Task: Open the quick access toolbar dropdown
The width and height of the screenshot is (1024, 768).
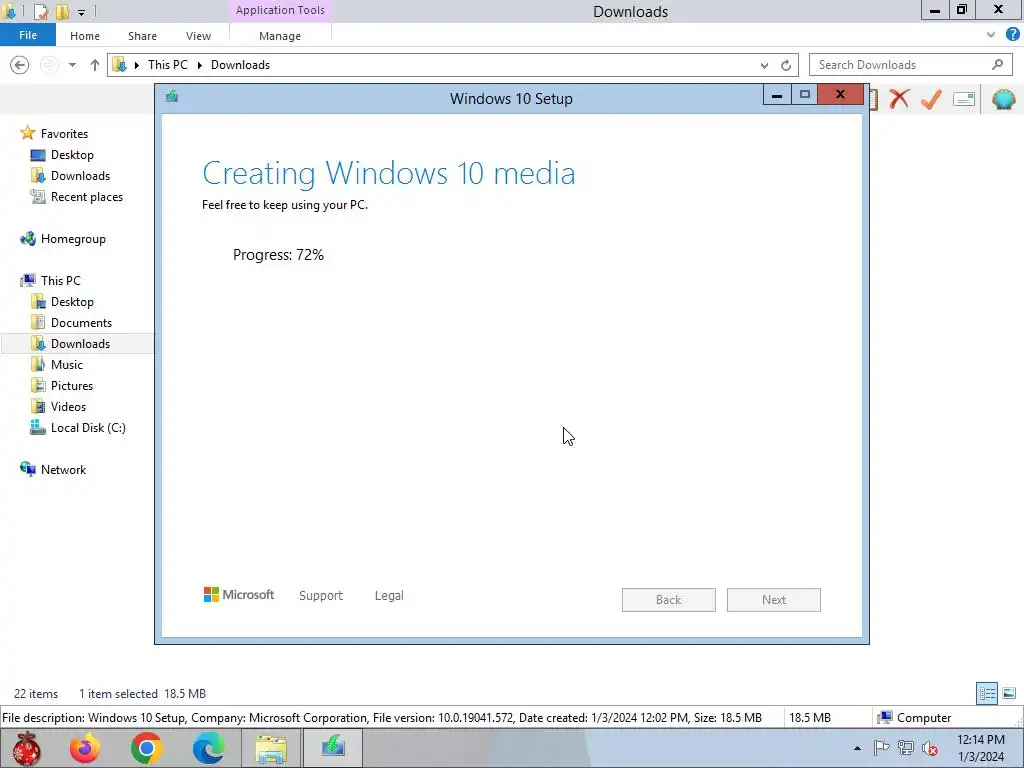Action: (81, 12)
